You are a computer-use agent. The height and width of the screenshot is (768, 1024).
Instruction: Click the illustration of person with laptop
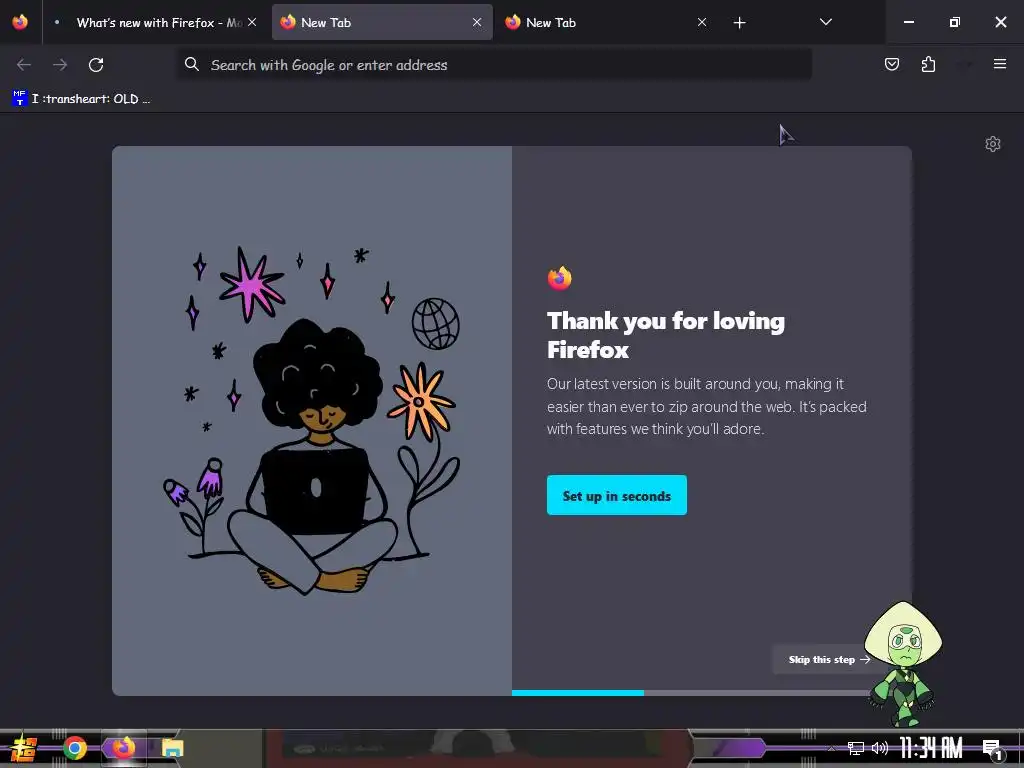(x=312, y=421)
